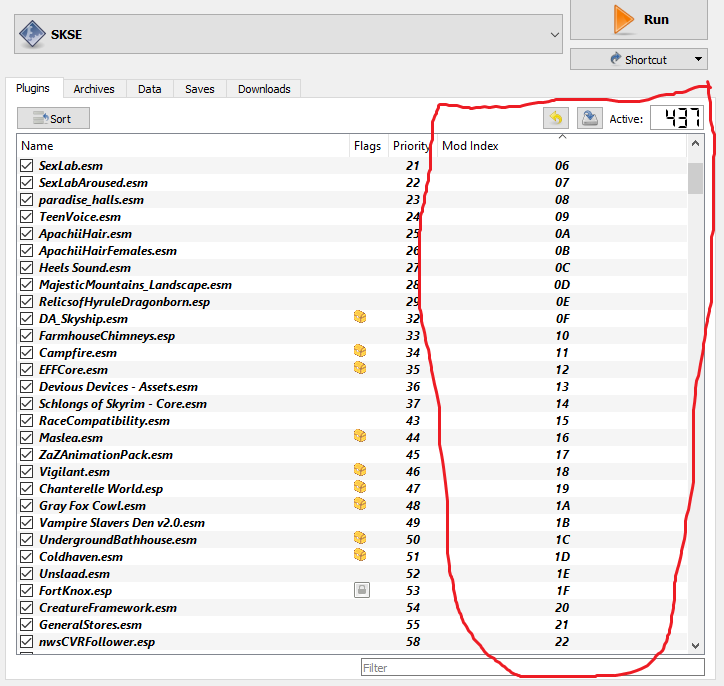The height and width of the screenshot is (686, 724).
Task: Sort by Mod Index column header
Action: pyautogui.click(x=562, y=146)
